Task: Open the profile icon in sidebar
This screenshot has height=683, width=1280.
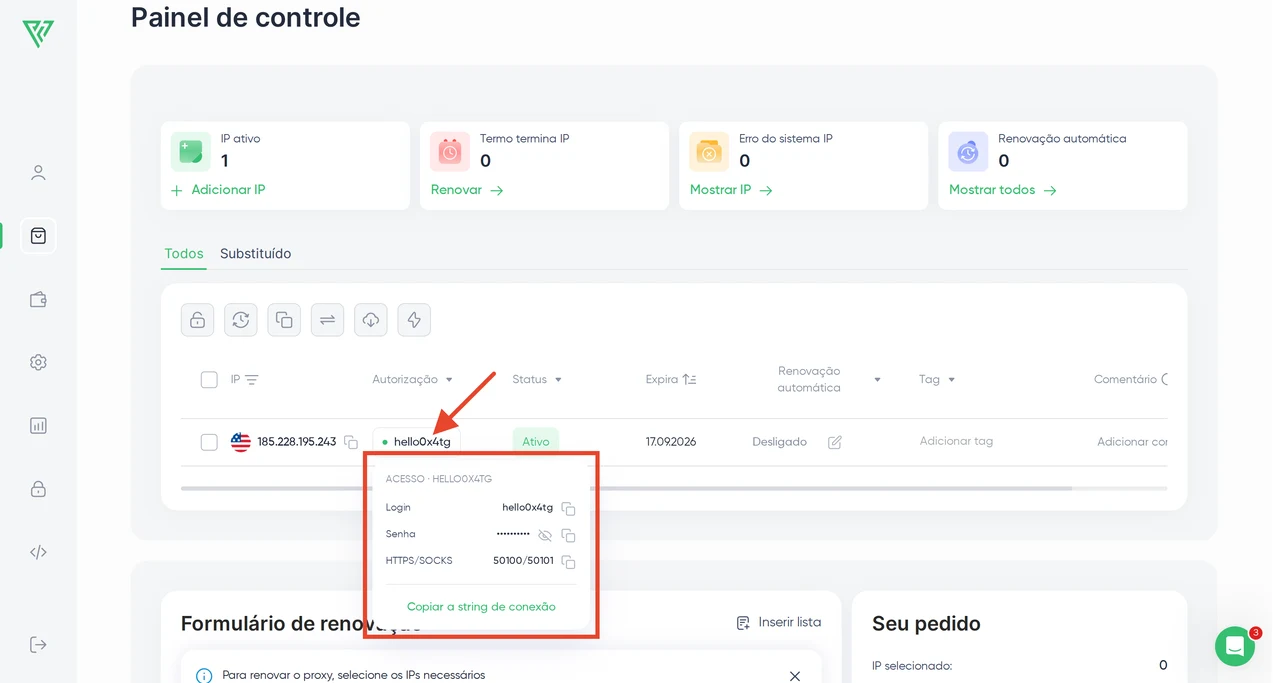Action: coord(38,173)
